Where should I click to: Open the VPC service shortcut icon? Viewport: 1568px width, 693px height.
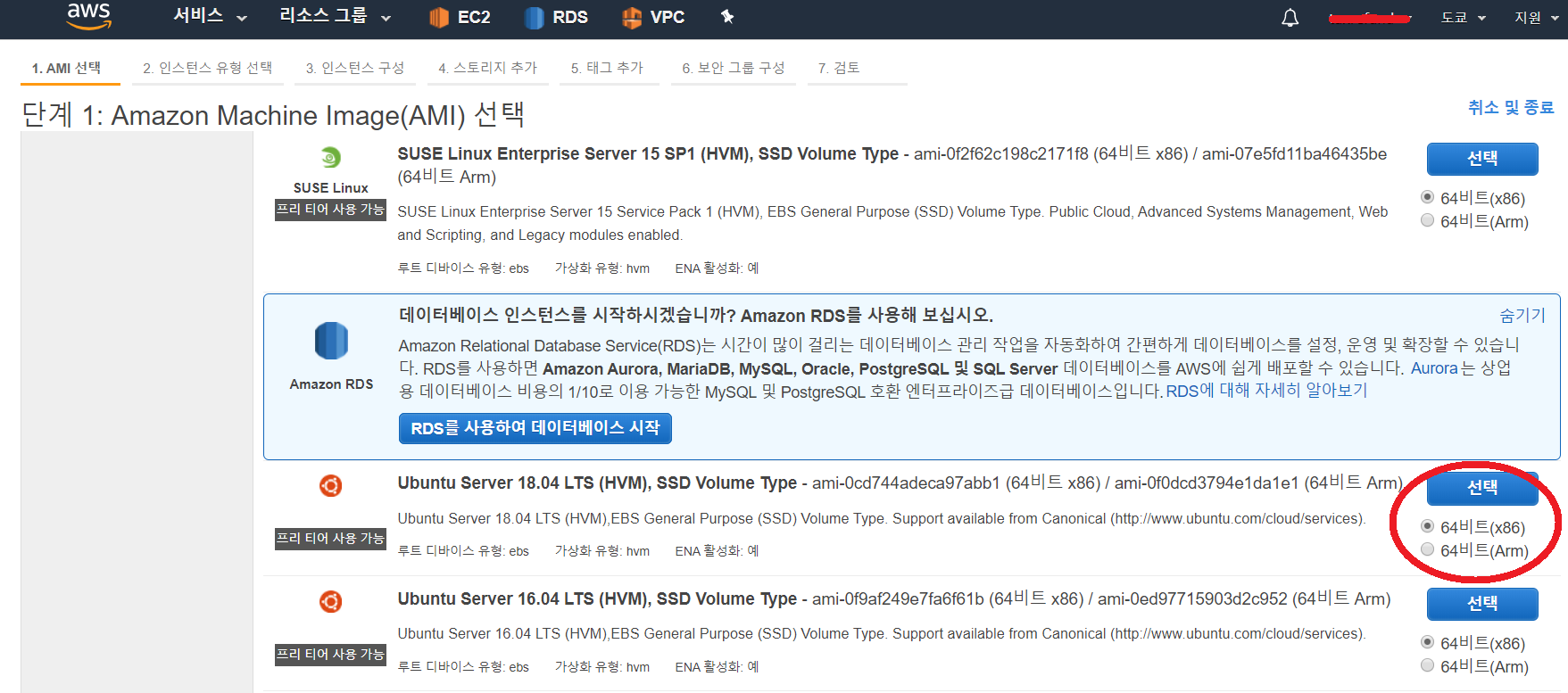coord(631,17)
